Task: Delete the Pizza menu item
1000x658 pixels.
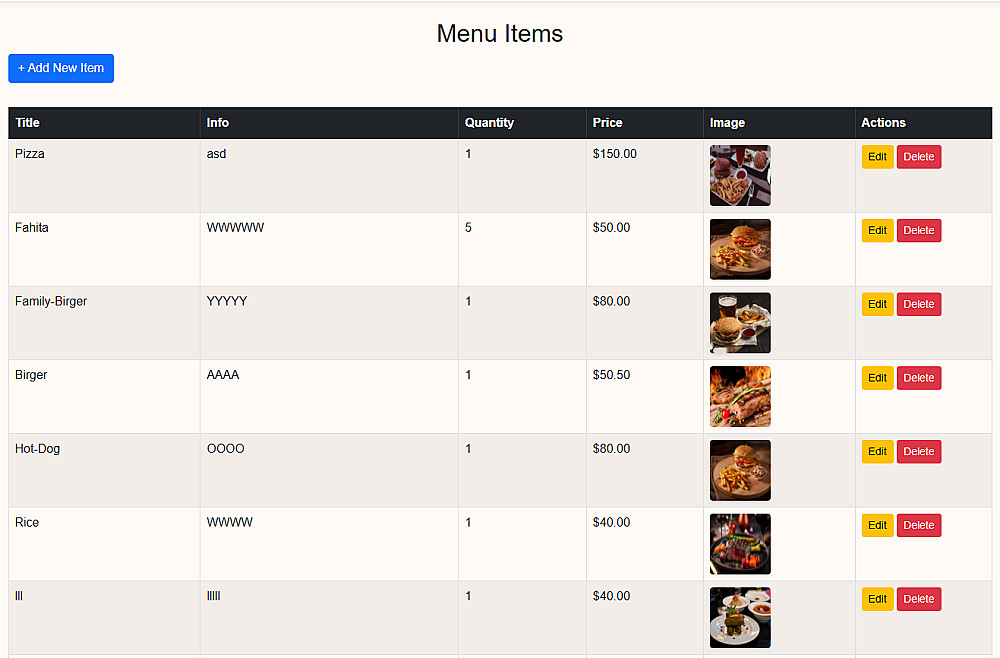Action: coord(918,157)
